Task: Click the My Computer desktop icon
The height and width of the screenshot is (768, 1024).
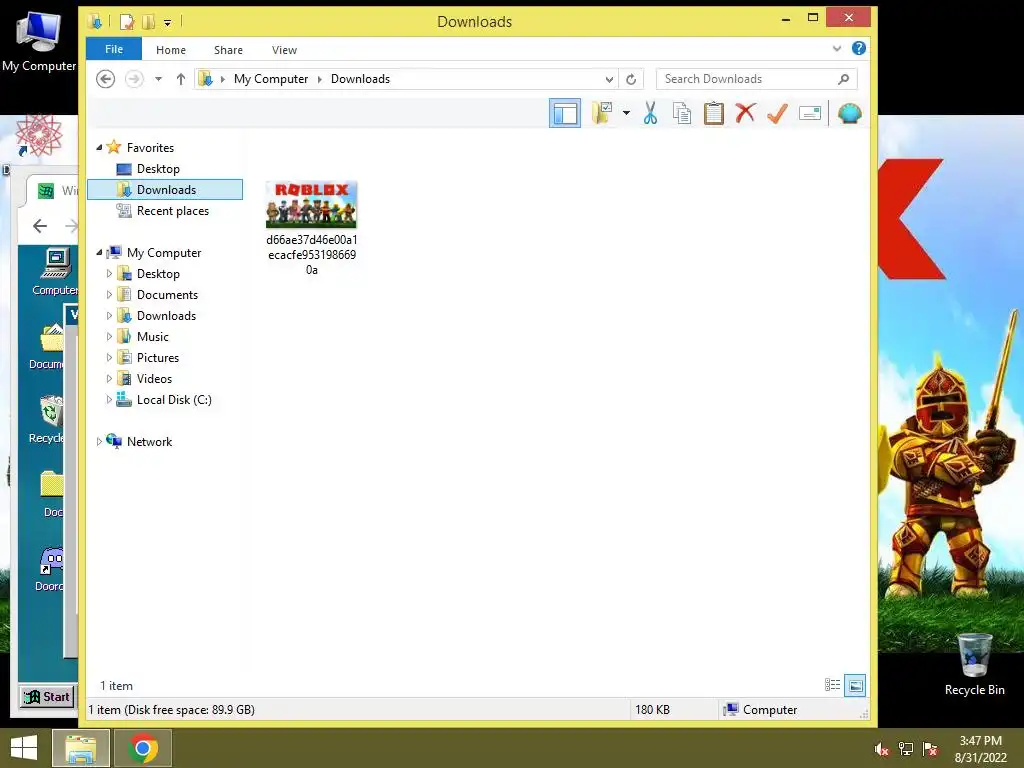Action: click(39, 42)
